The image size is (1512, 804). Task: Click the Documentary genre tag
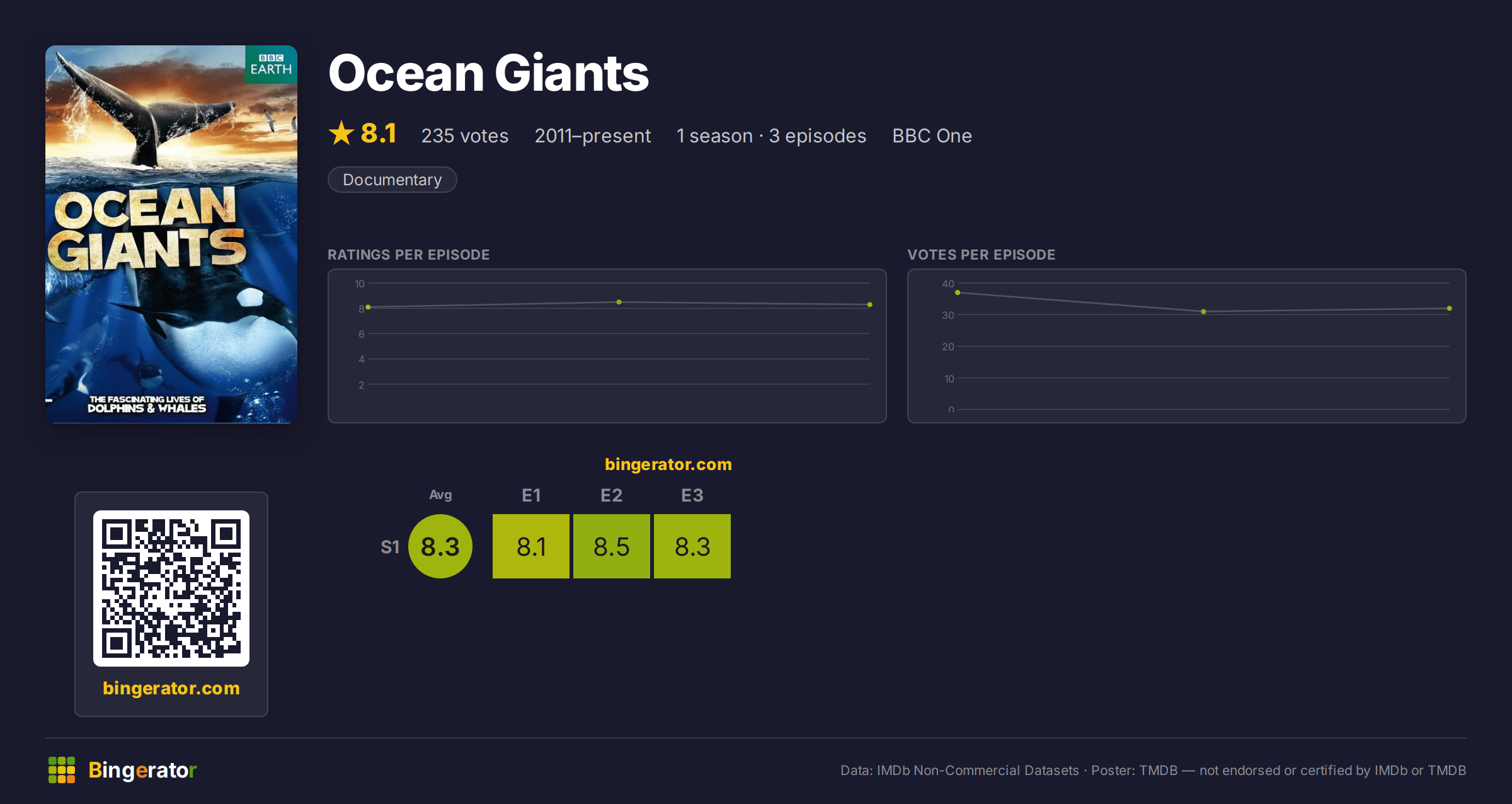[392, 180]
